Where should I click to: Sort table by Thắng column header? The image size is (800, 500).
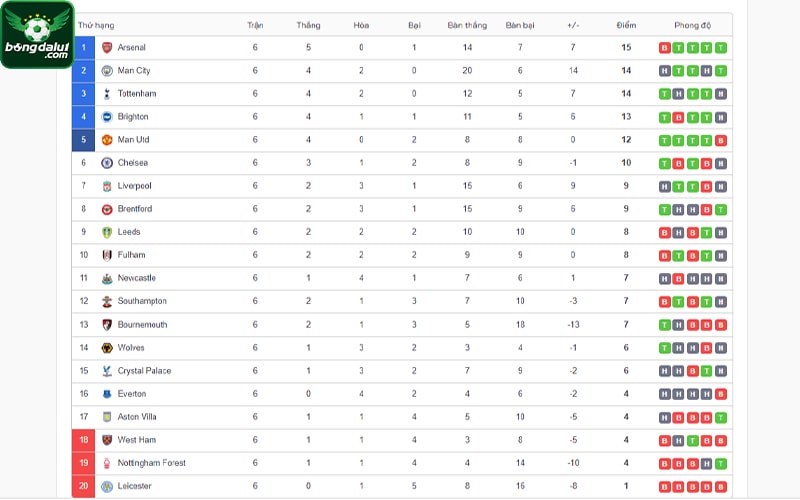pyautogui.click(x=308, y=25)
